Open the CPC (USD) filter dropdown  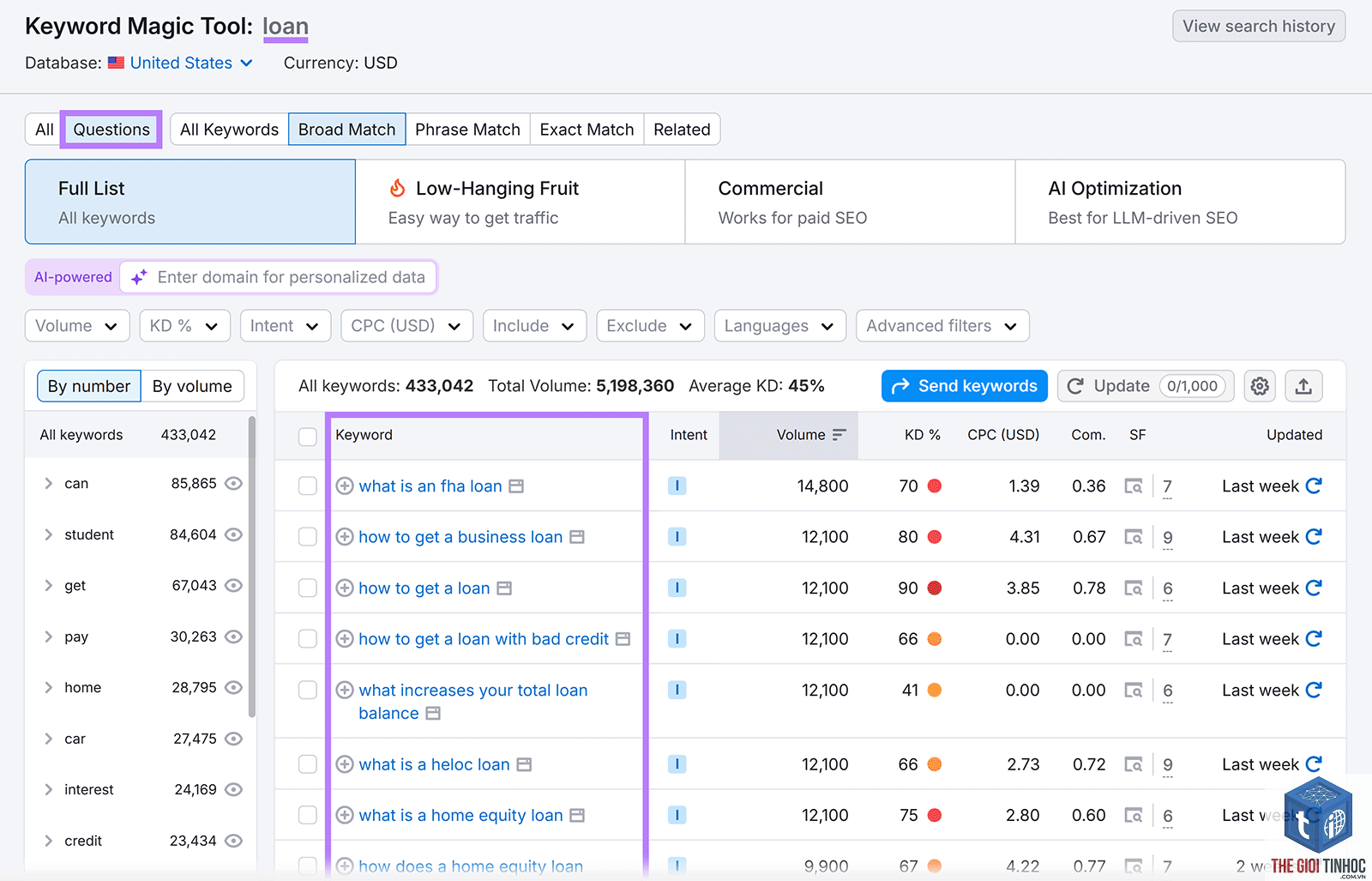click(406, 326)
